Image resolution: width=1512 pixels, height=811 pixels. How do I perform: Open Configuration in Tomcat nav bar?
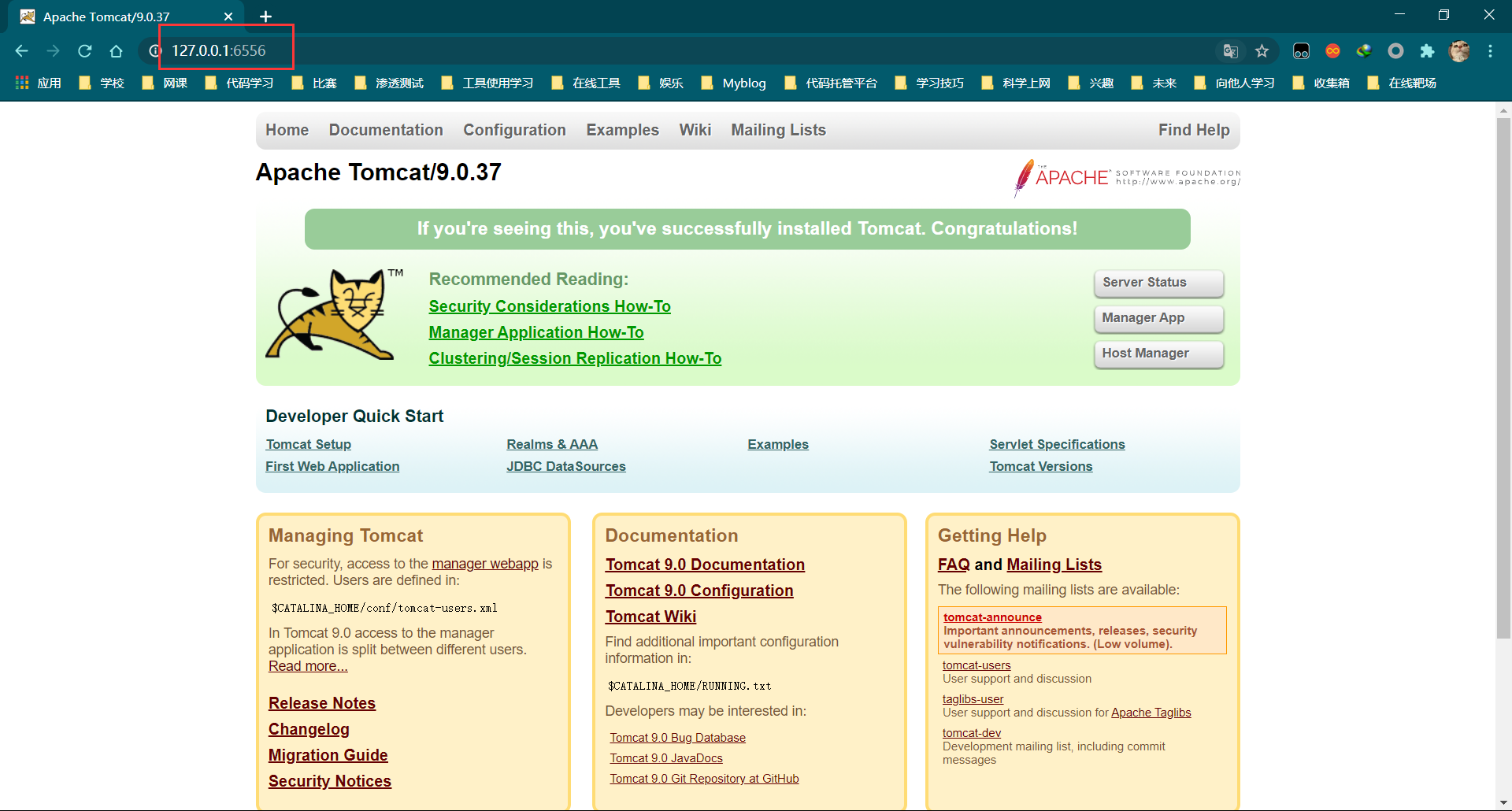point(514,130)
